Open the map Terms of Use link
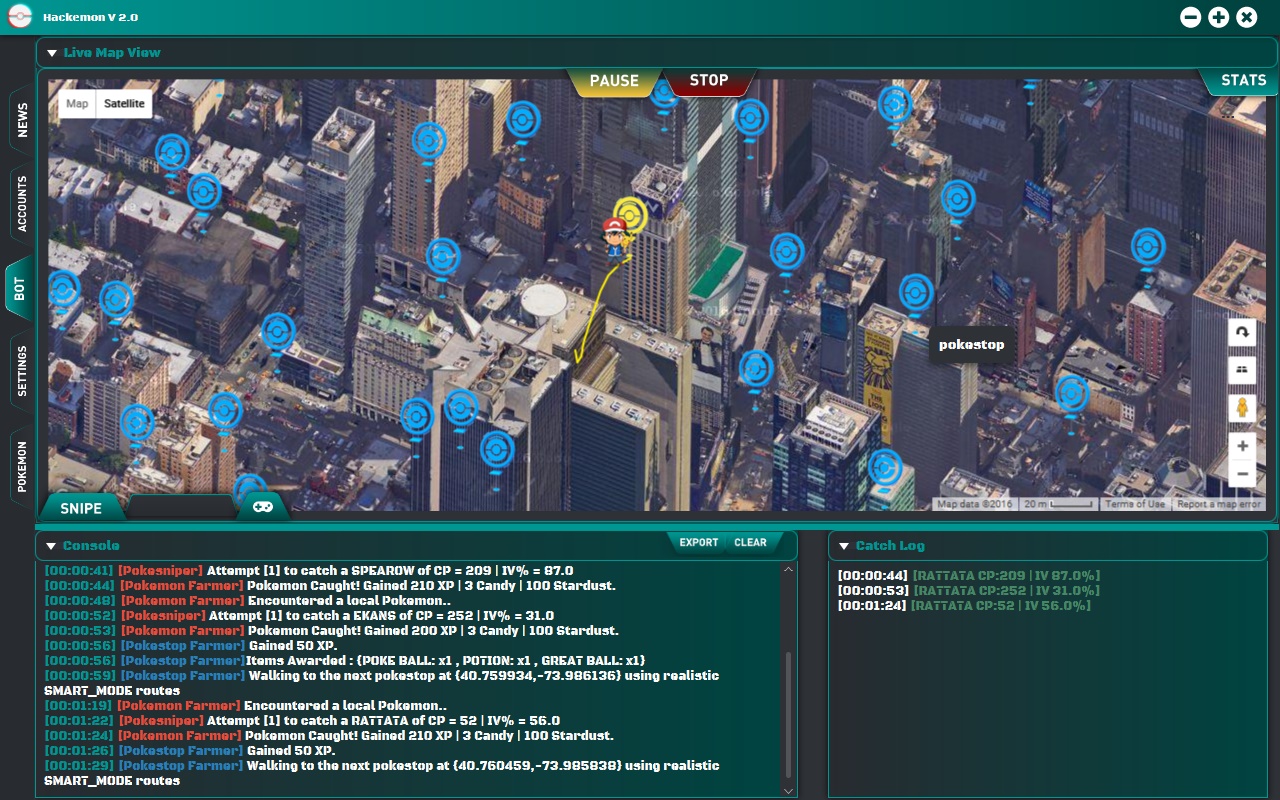1280x800 pixels. coord(1134,504)
